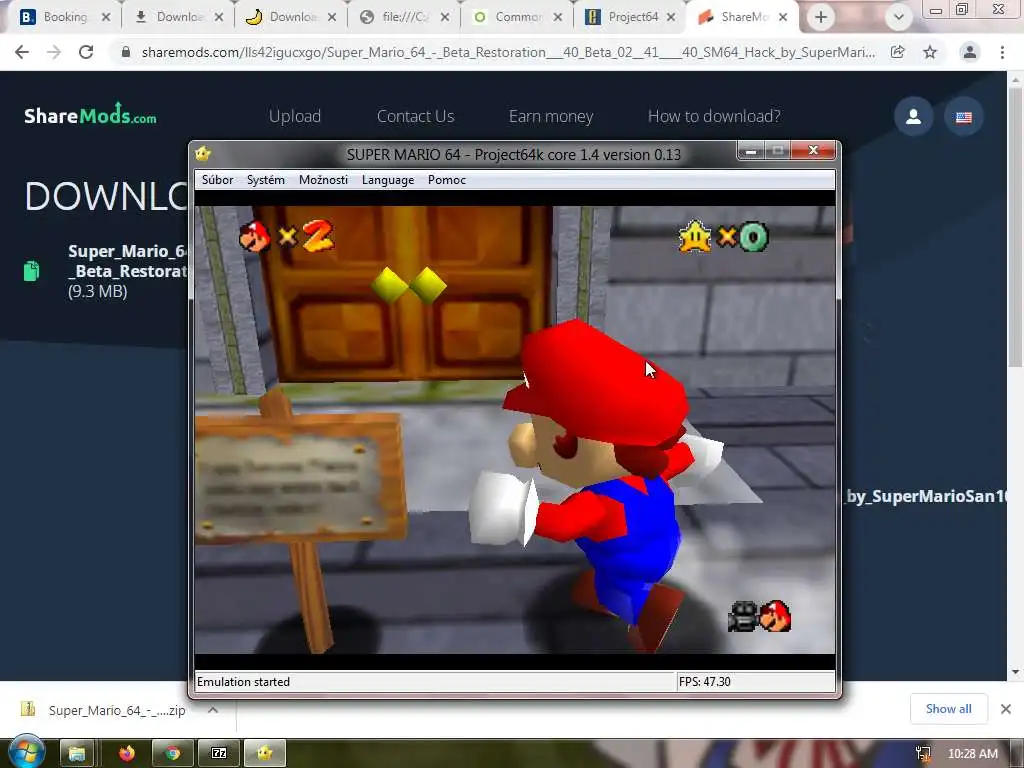Switch to the Project64 browser tab
This screenshot has height=768, width=1024.
(631, 17)
